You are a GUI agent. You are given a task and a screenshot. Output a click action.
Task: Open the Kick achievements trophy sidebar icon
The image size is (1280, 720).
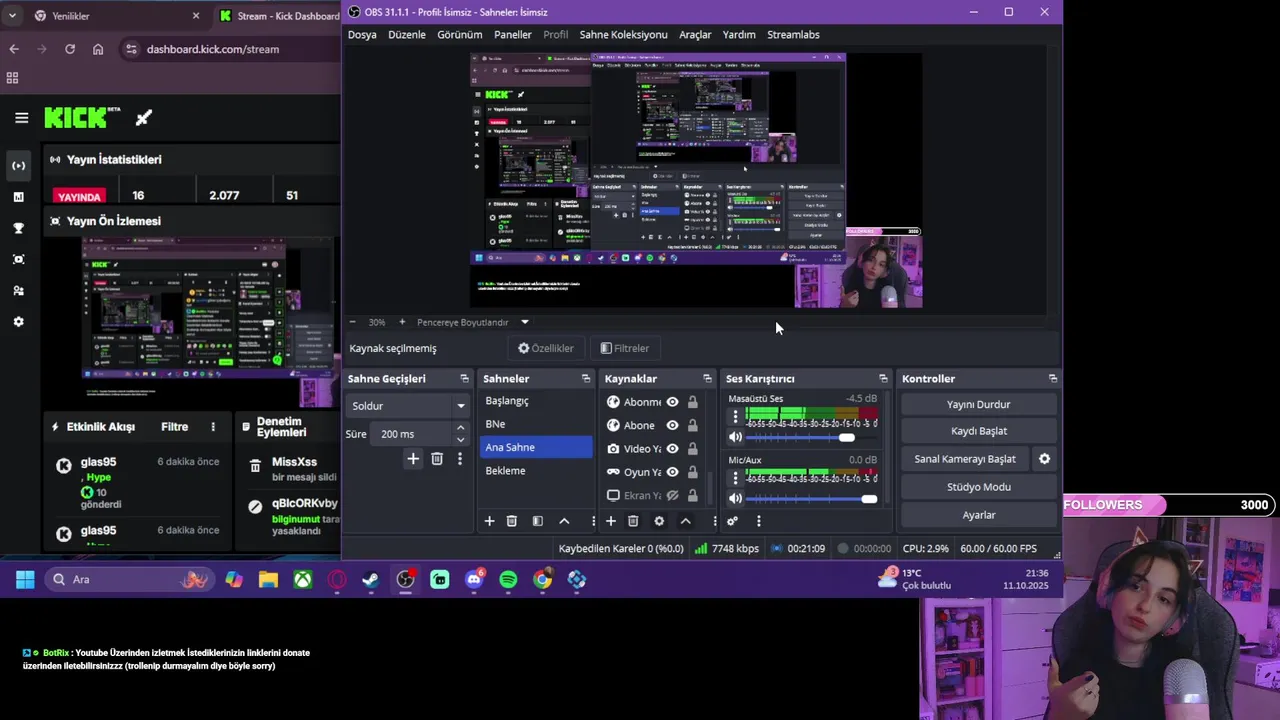point(19,228)
